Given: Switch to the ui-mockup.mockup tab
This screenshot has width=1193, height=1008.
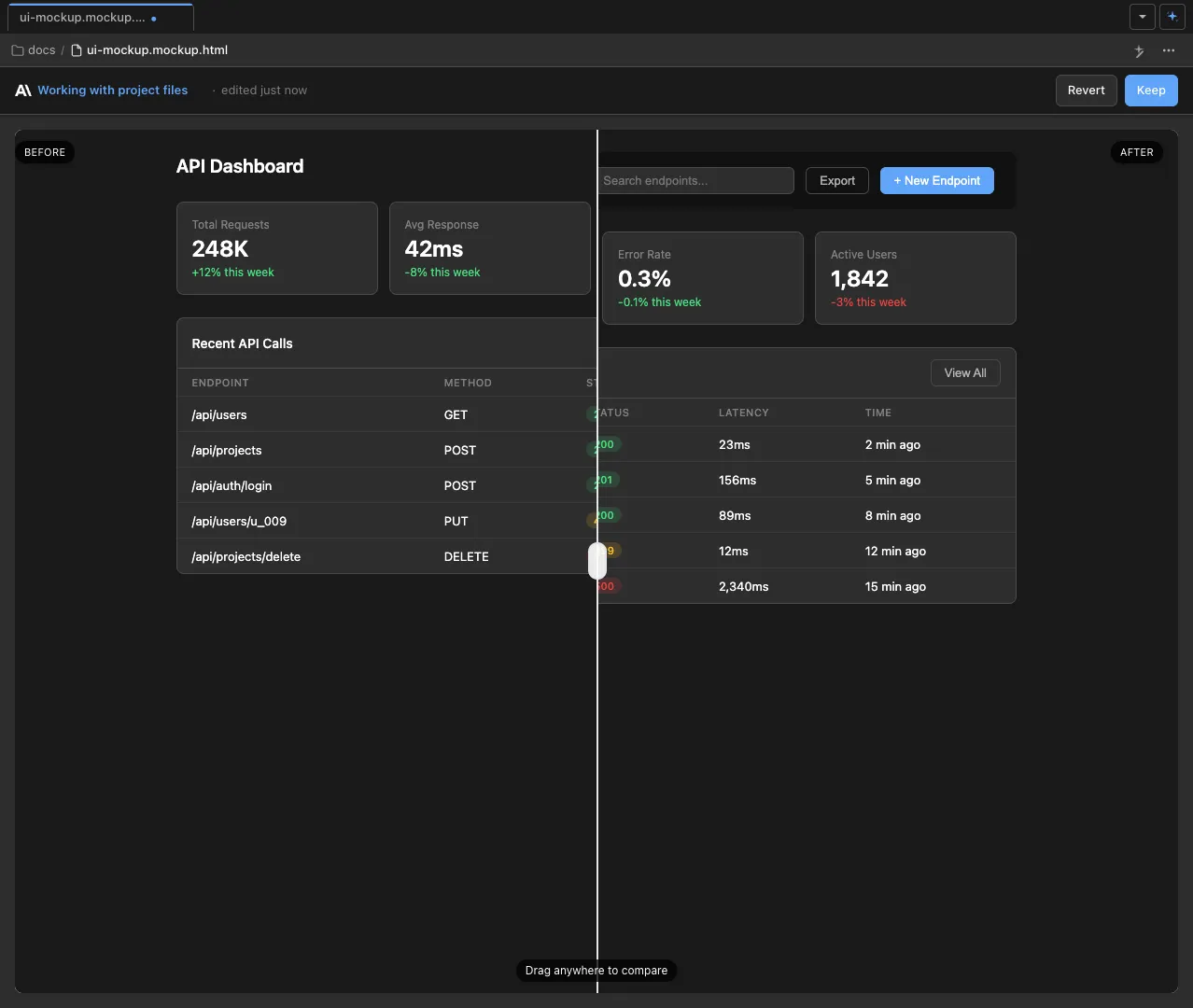Looking at the screenshot, I should click(x=89, y=17).
